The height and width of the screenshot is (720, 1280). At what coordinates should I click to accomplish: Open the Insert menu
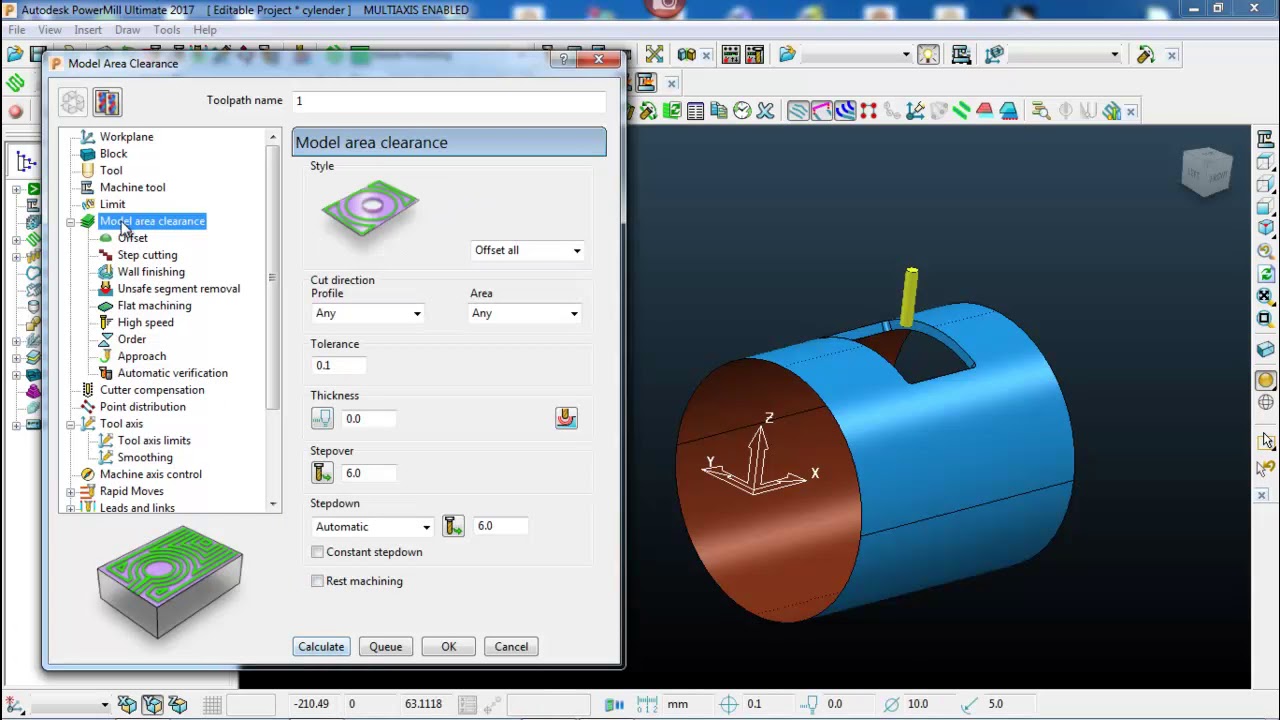[x=88, y=30]
